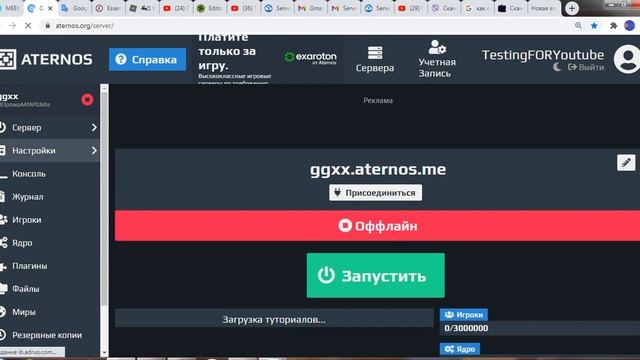Open a new browser tab with plus
The image size is (640, 360).
coord(572,8)
